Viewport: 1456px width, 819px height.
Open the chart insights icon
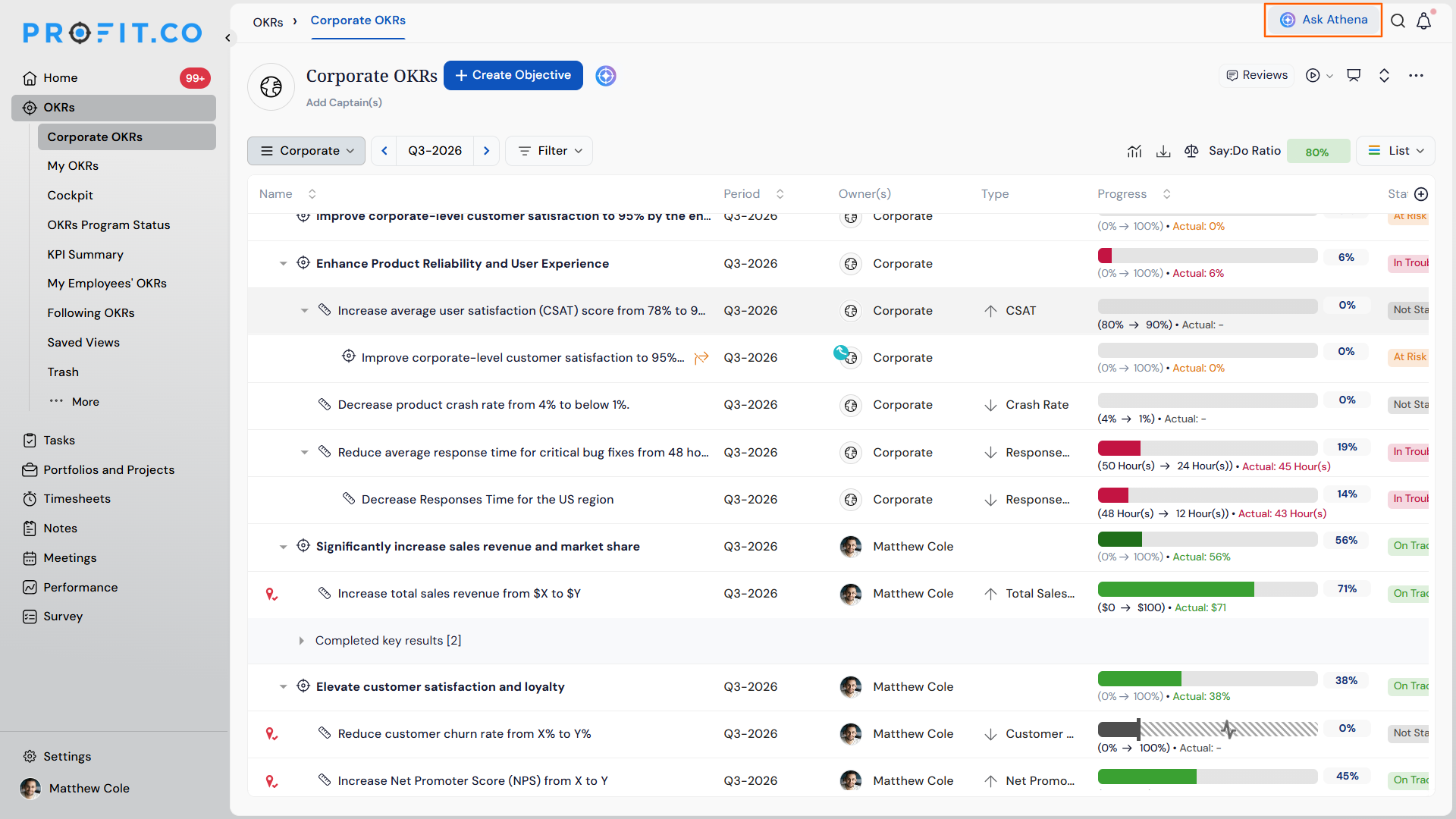point(1134,151)
